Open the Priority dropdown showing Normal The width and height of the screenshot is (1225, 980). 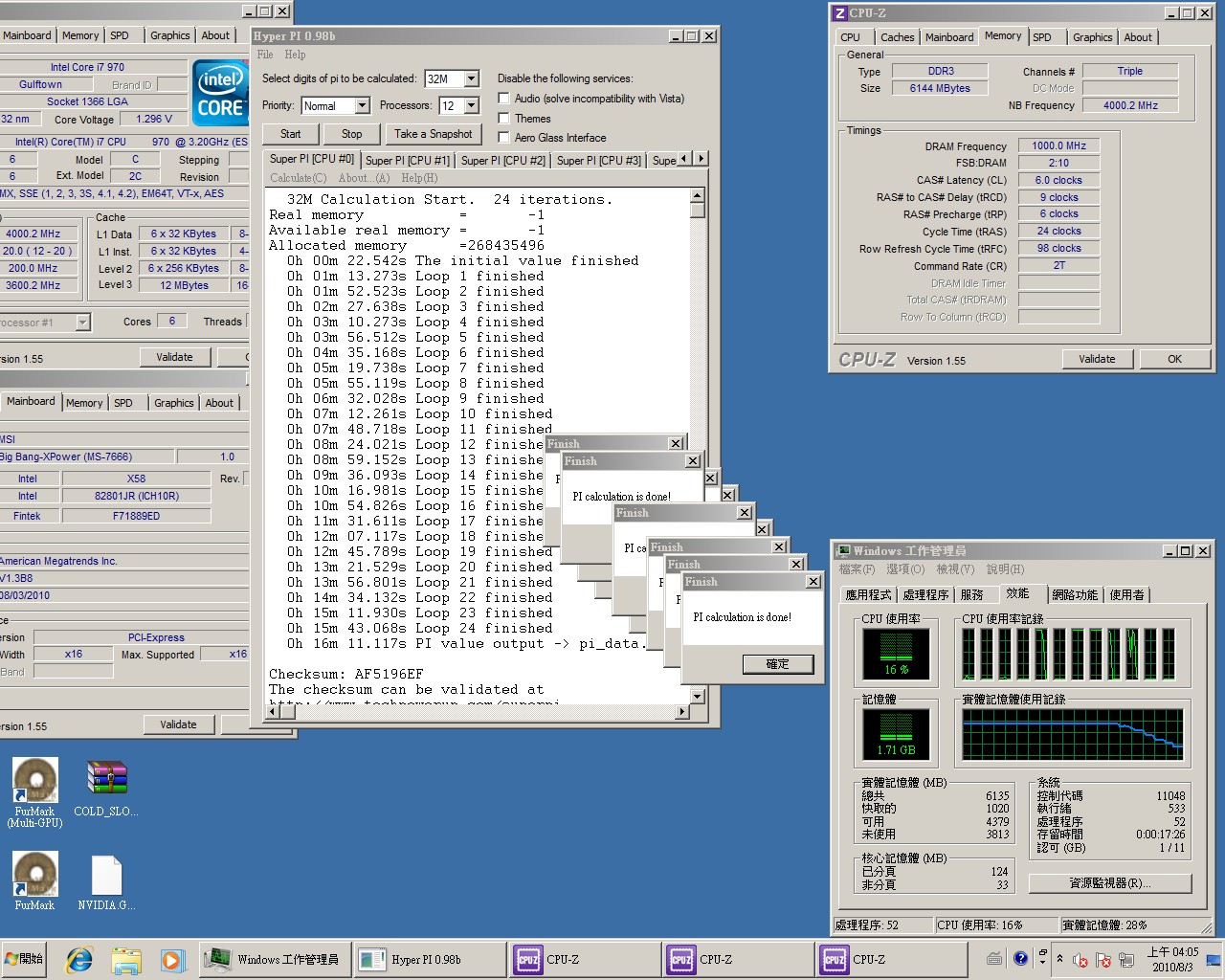pyautogui.click(x=363, y=105)
